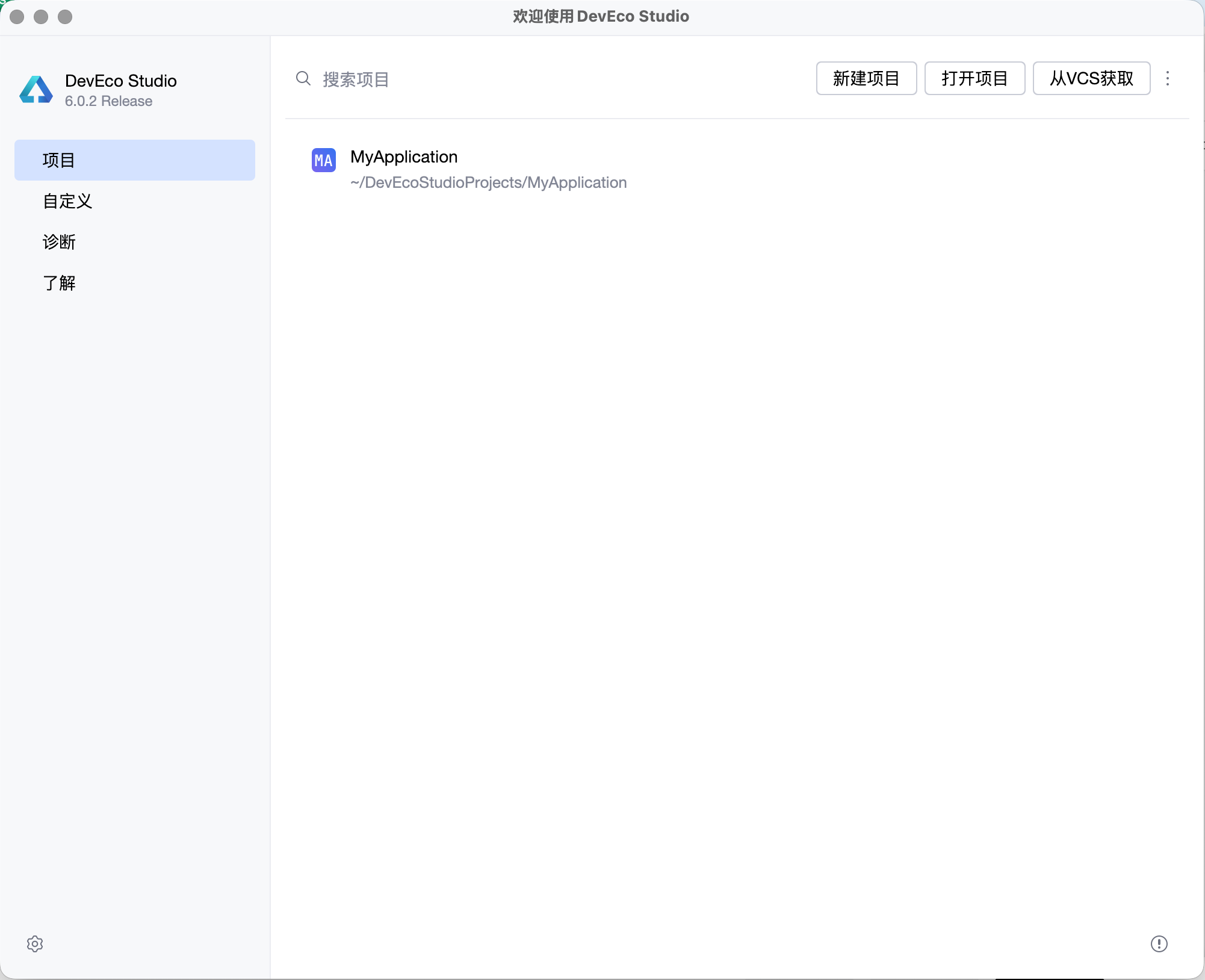This screenshot has width=1205, height=980.
Task: Open the 诊断 section
Action: click(x=59, y=242)
